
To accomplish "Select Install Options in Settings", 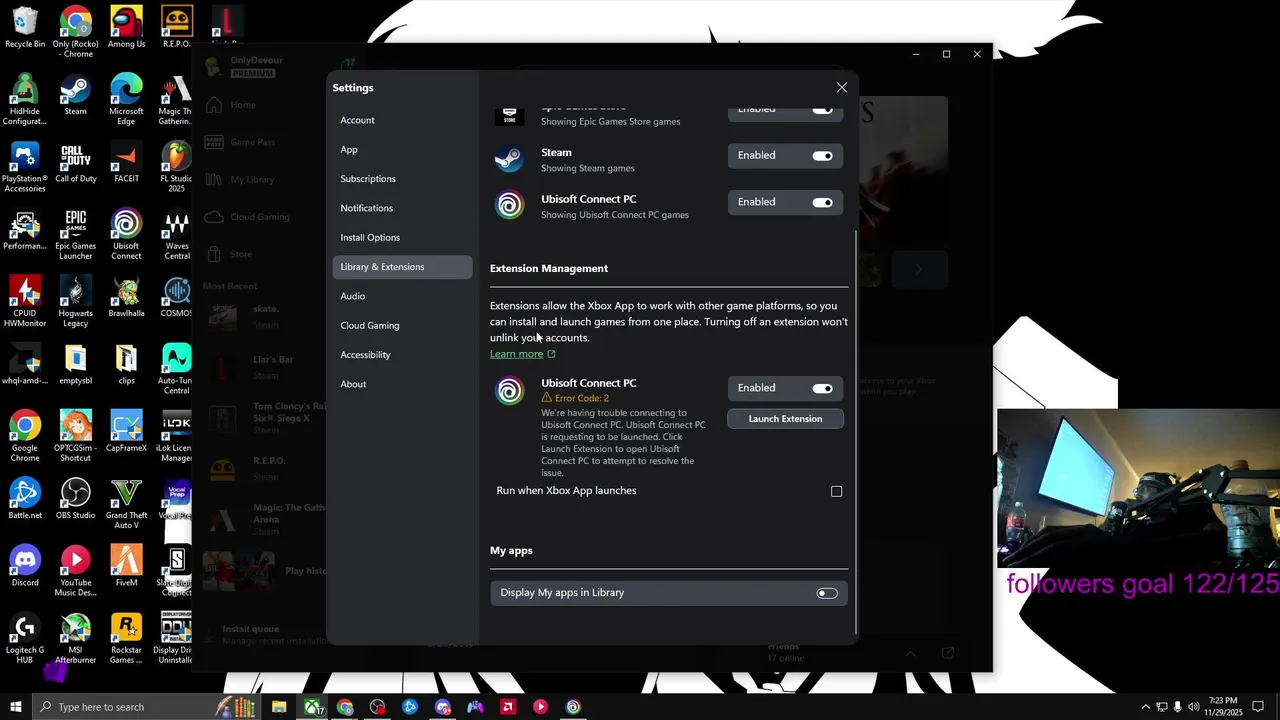I will pyautogui.click(x=402, y=237).
